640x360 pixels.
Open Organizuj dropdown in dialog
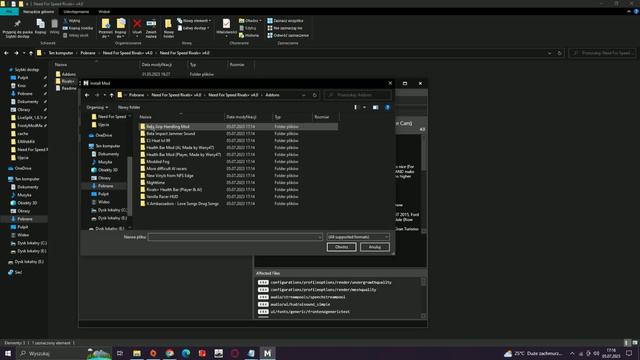tap(97, 107)
